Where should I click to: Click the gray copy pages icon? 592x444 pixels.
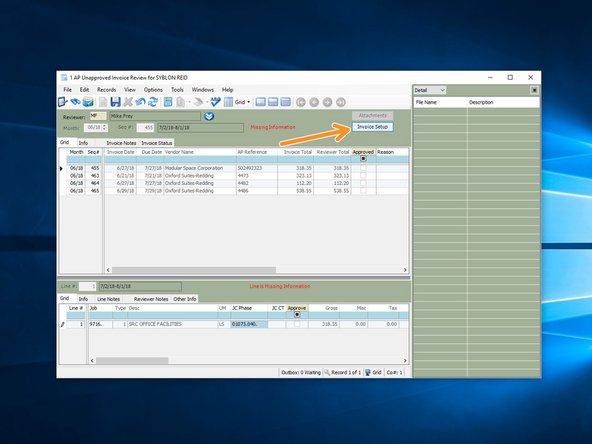(180, 102)
